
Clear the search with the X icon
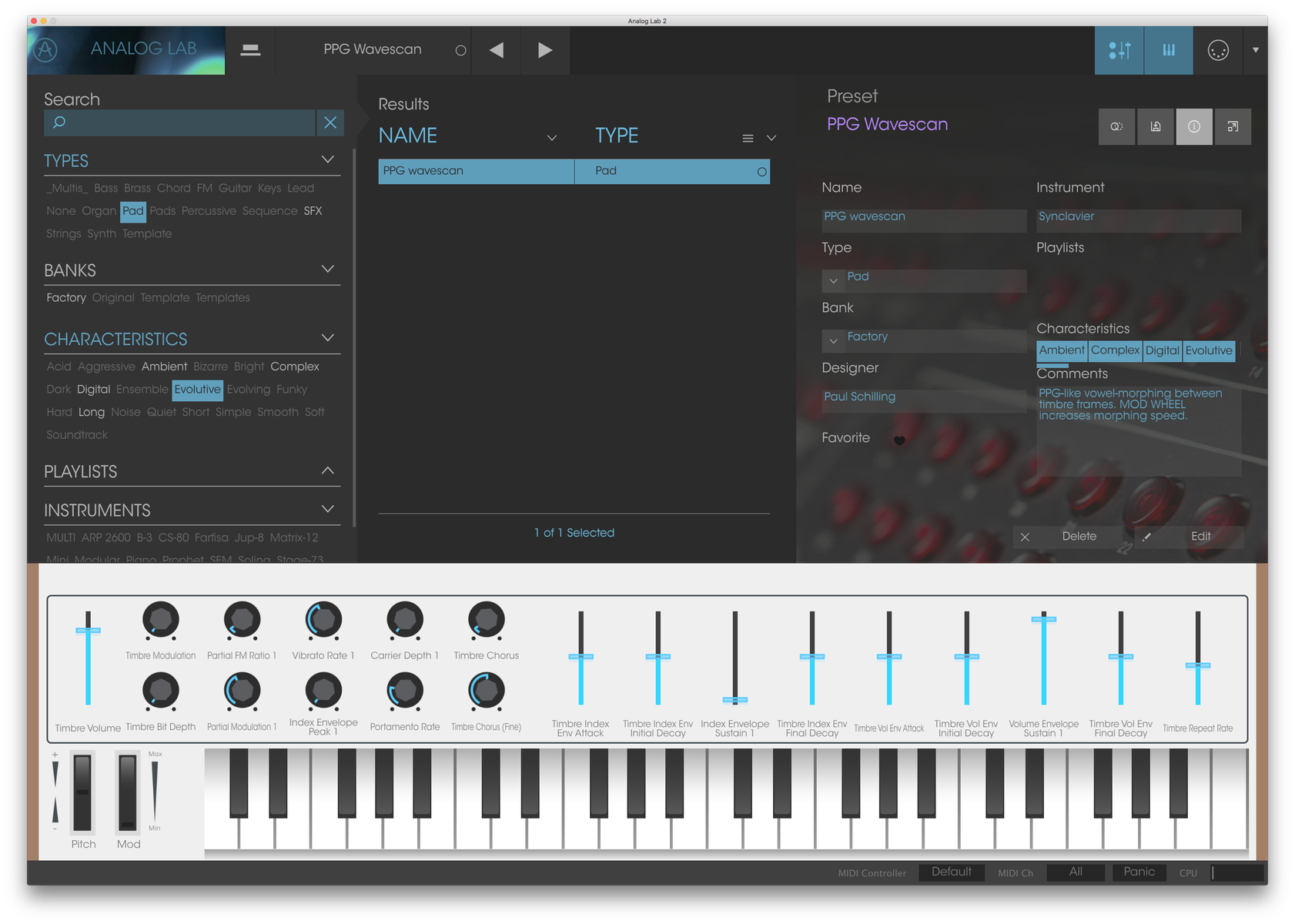point(330,122)
